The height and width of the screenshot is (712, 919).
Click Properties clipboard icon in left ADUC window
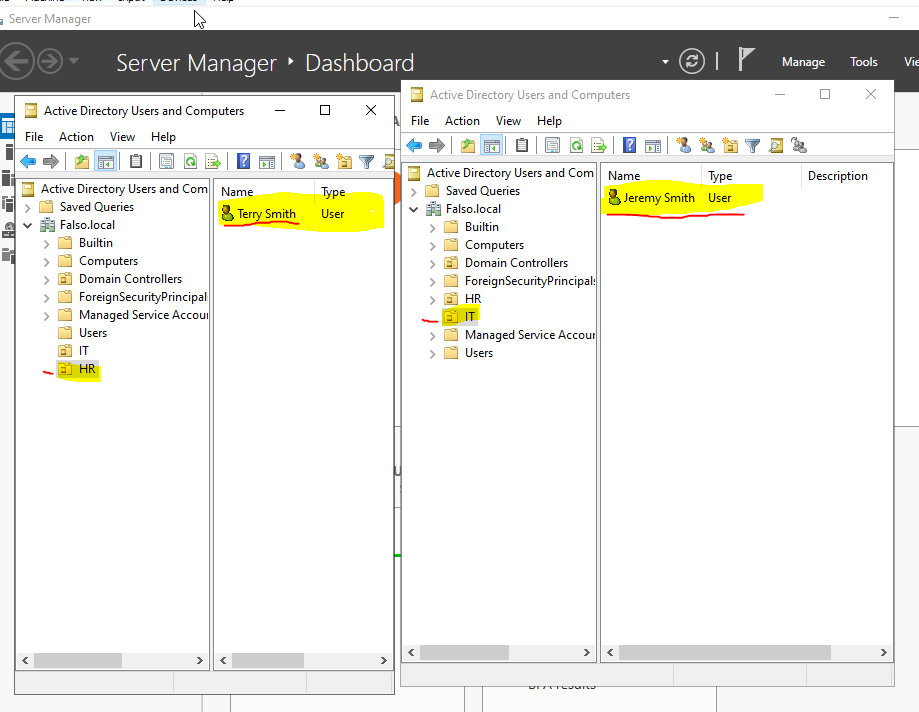click(x=136, y=161)
